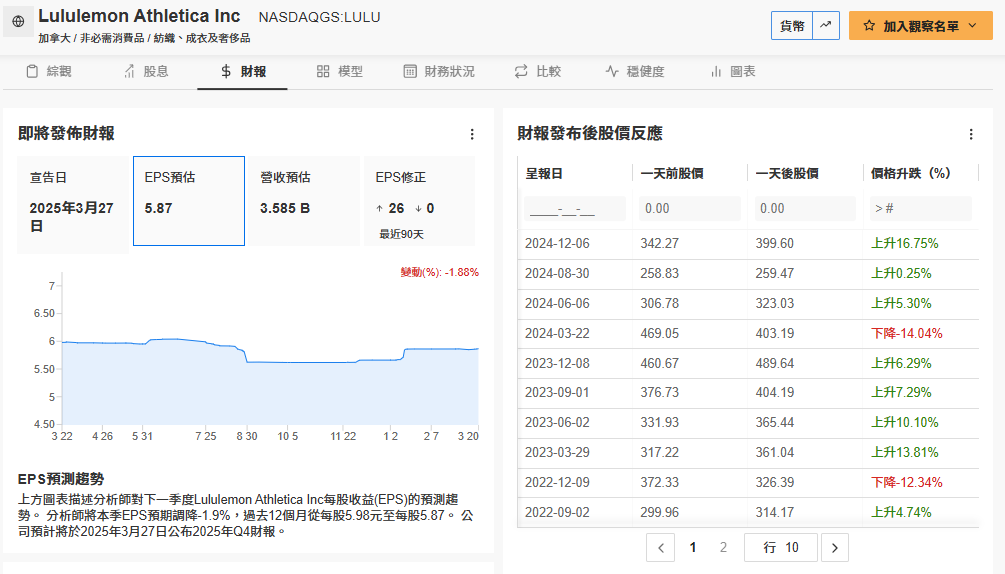Viewport: 1005px width, 574px height.
Task: Click the trend chart icon button
Action: coord(826,26)
